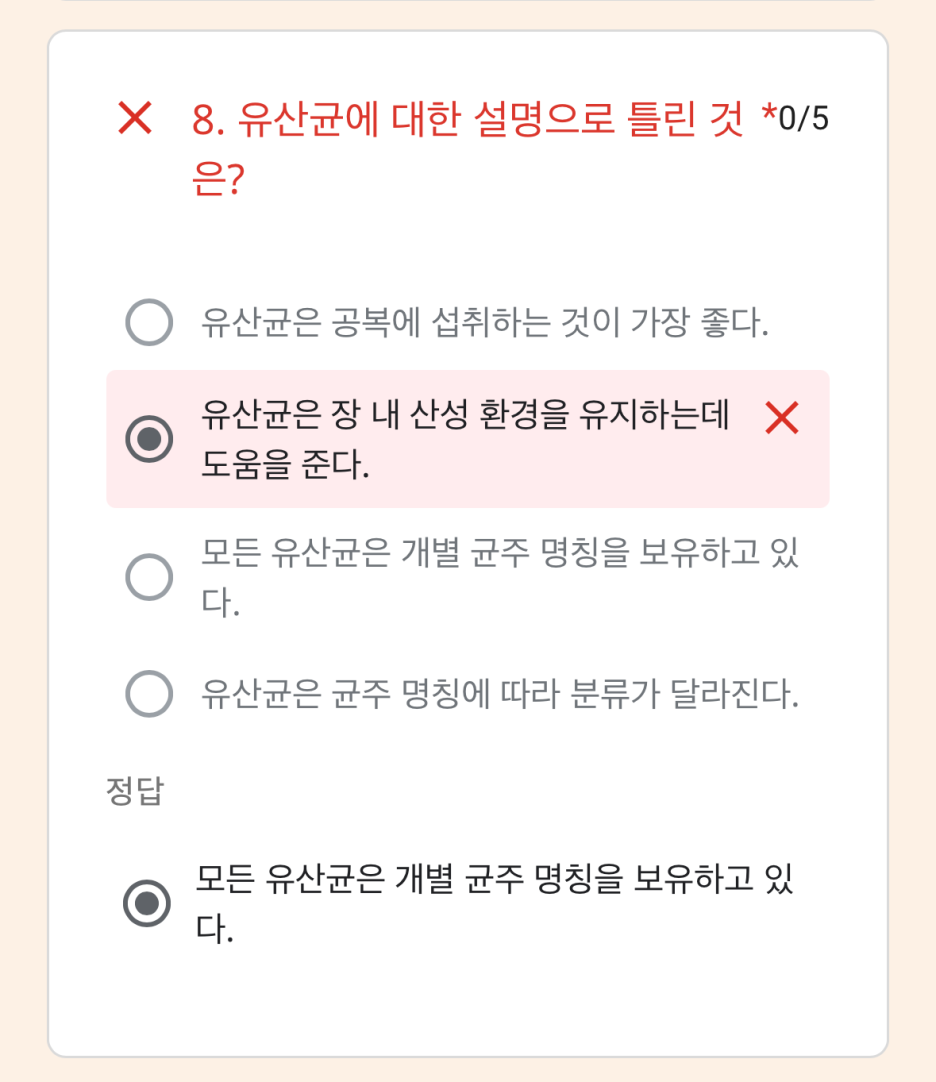Click the option text 유산균은 공복에 섭취하는 것이 가장 좋다
Screen dimensions: 936x1082
[485, 322]
